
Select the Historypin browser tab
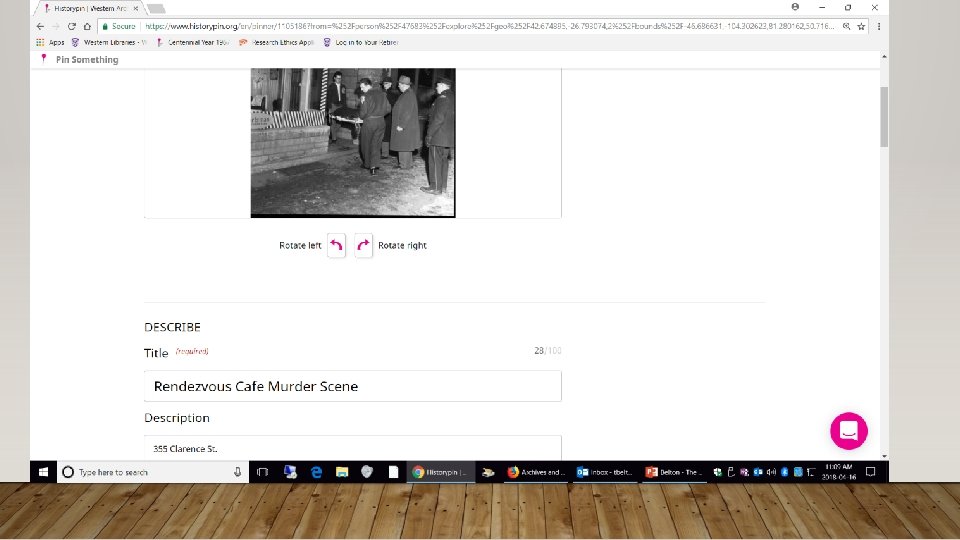[x=89, y=9]
